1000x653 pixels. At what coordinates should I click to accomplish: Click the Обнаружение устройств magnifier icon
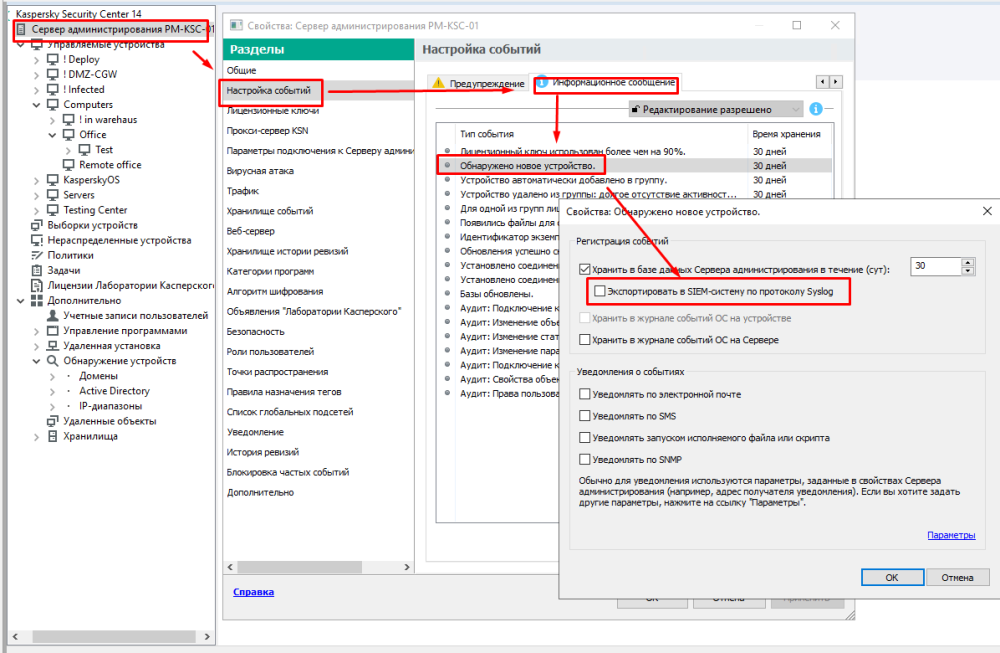pos(53,361)
